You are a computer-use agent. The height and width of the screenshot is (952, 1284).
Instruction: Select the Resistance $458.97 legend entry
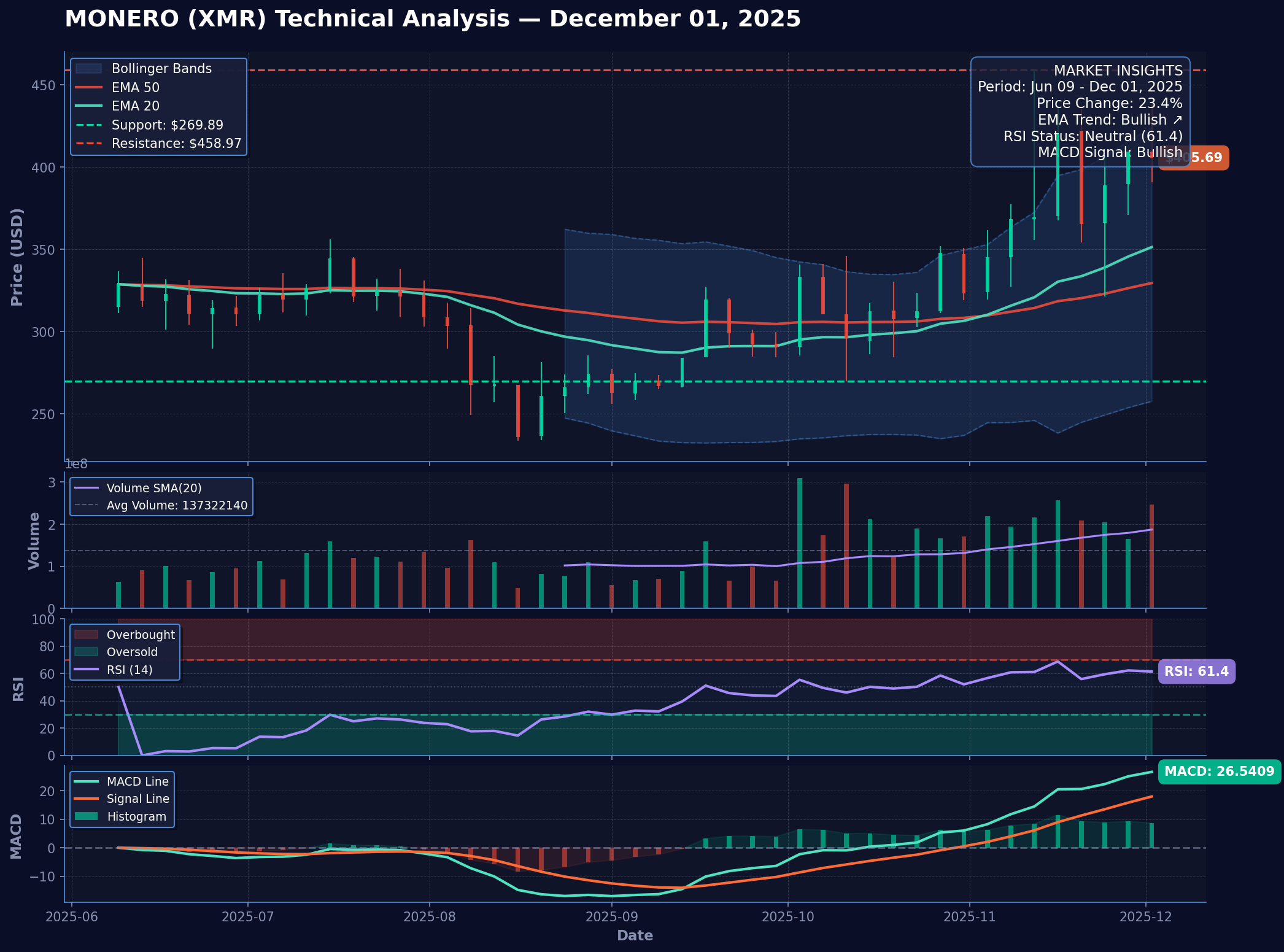176,144
